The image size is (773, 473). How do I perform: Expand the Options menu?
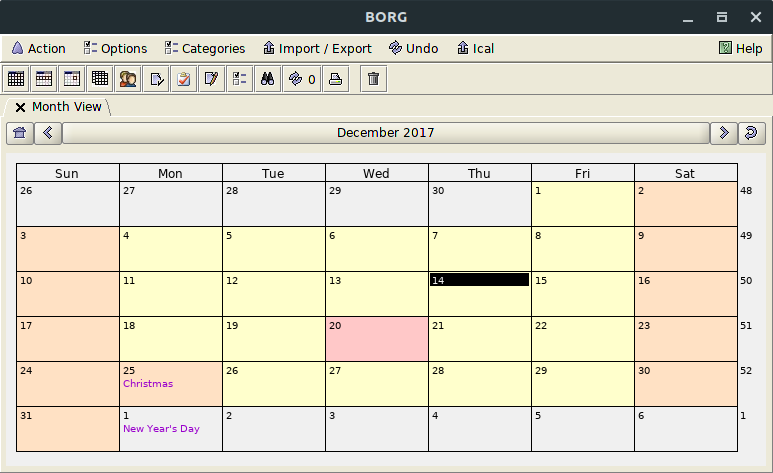coord(115,48)
